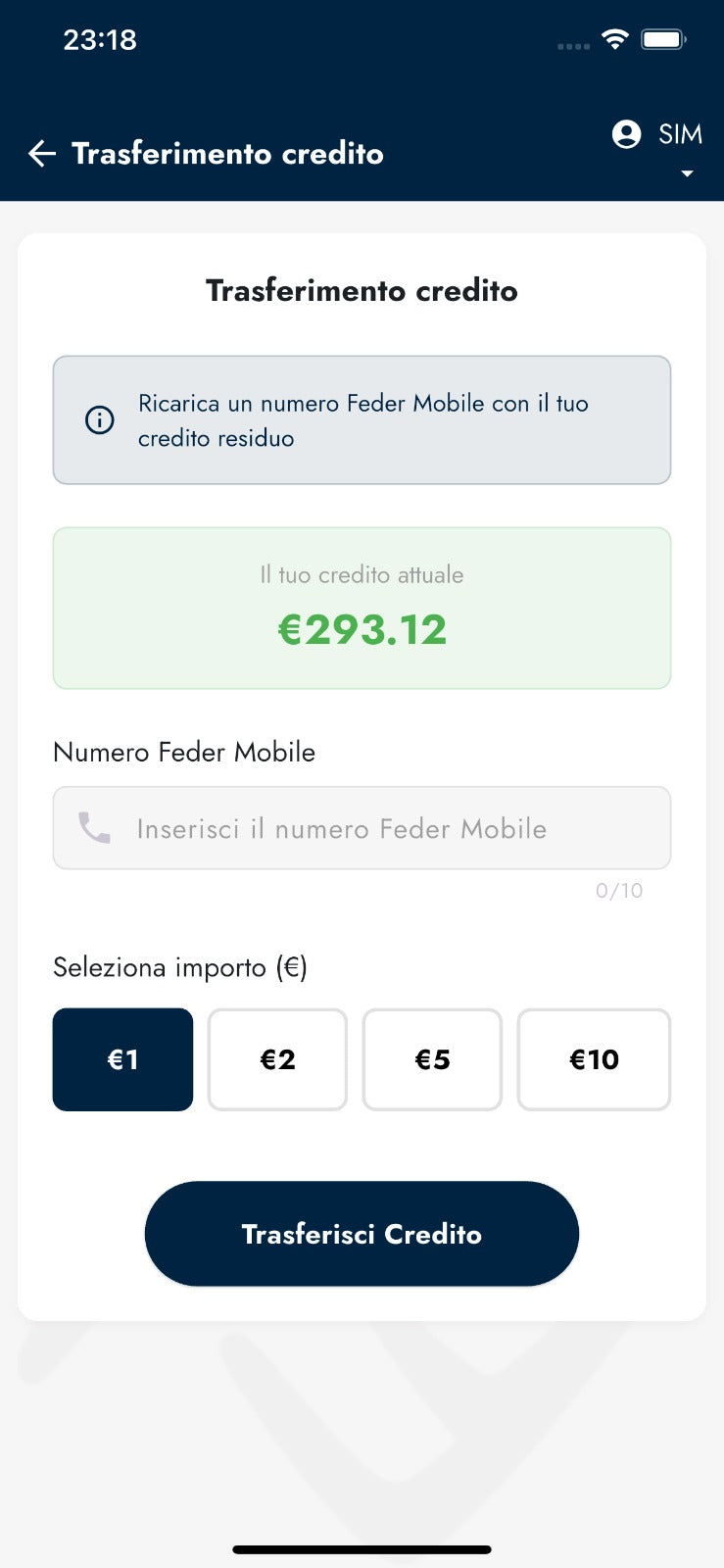
Task: Tap the Ricarica un numero info text
Action: (362, 420)
